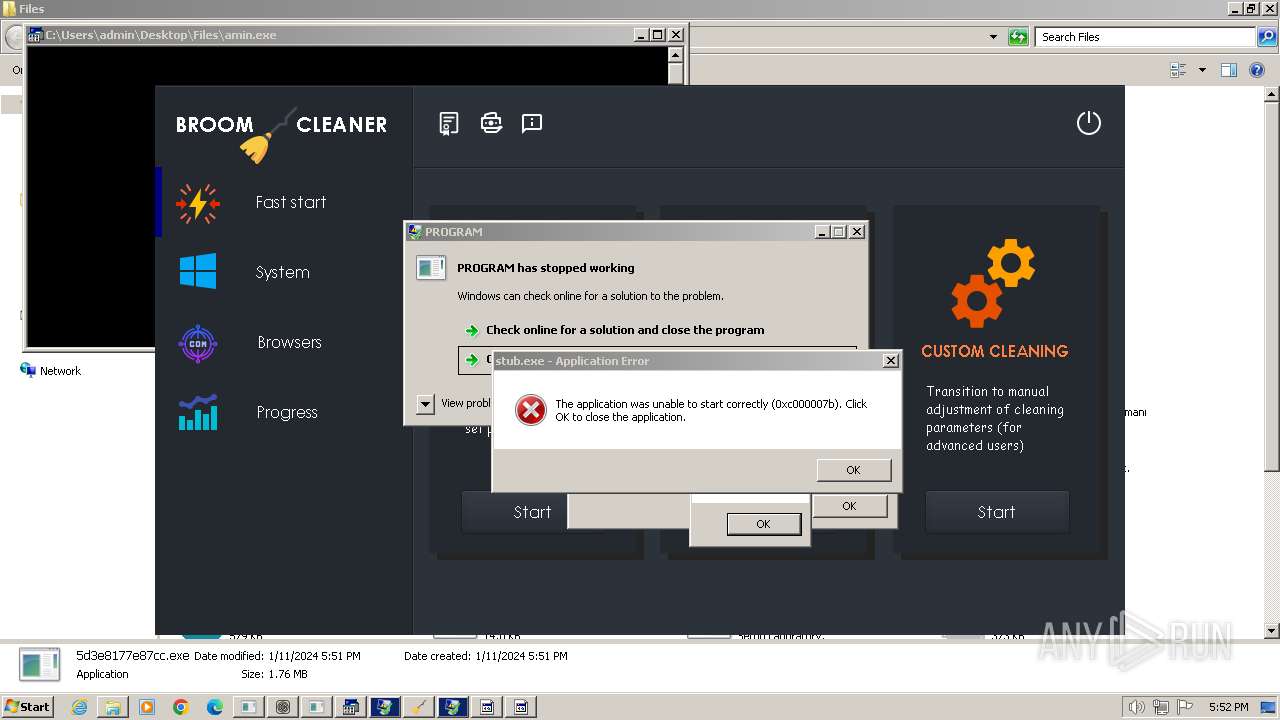Open Explorer help icon

[x=1257, y=70]
